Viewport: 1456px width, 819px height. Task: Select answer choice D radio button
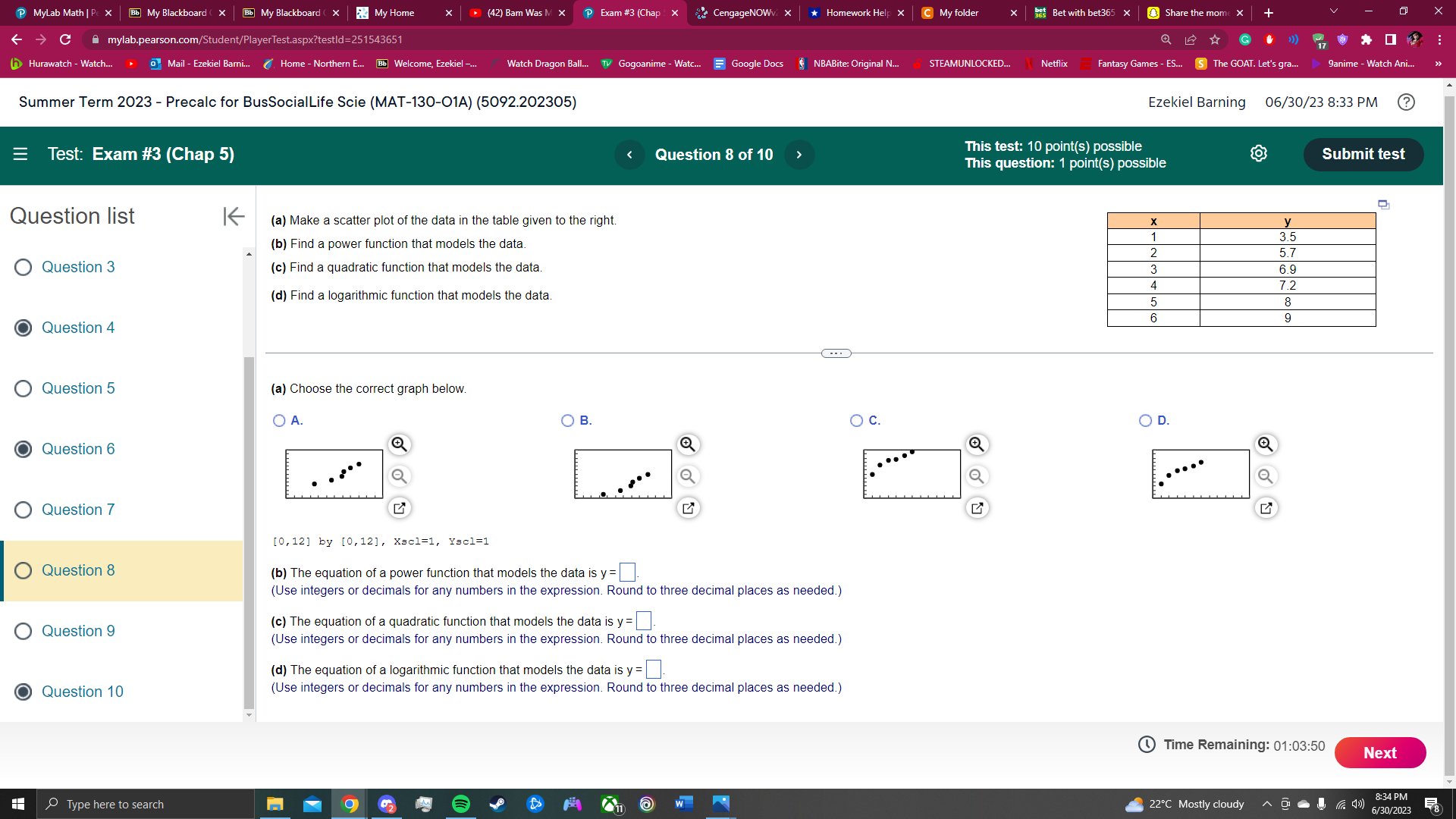coord(1146,420)
